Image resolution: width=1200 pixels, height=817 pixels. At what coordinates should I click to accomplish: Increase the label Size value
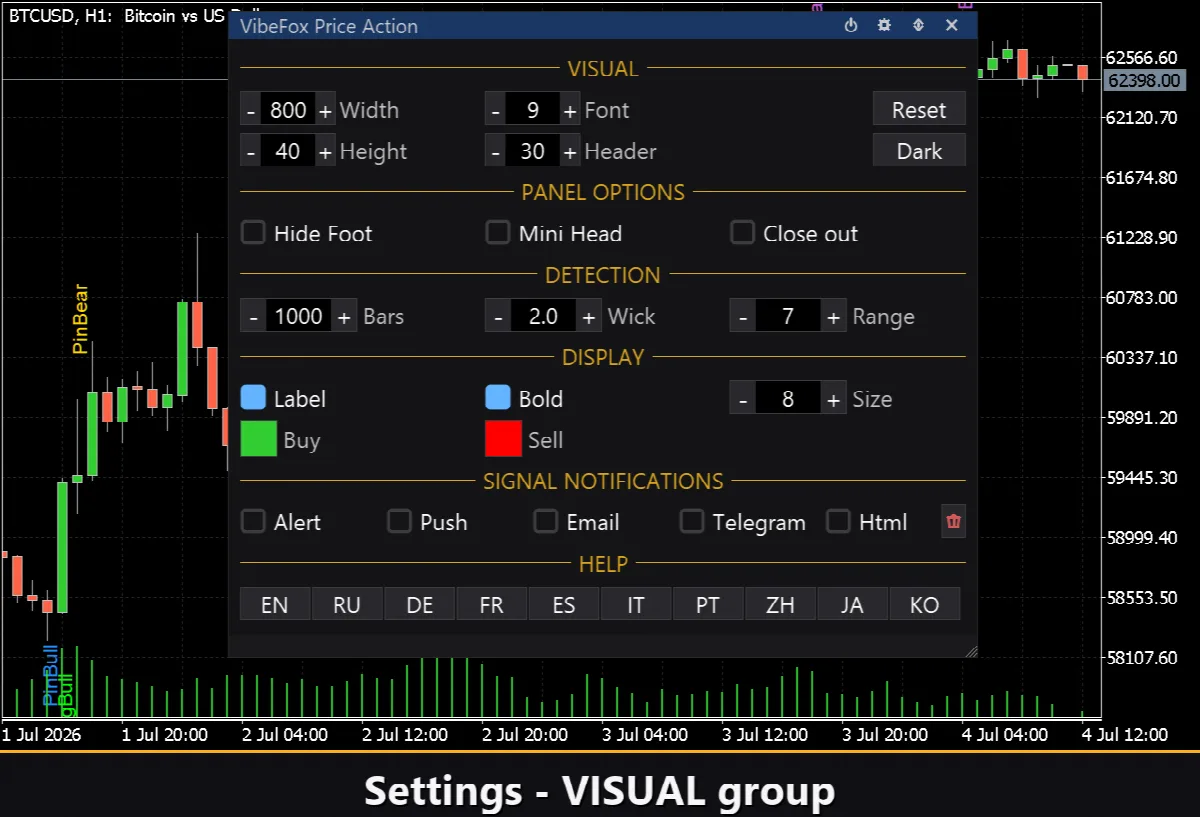click(x=834, y=399)
